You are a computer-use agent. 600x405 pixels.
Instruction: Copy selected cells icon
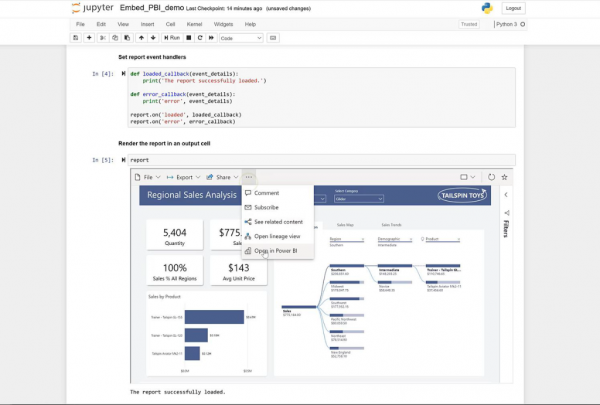point(115,38)
